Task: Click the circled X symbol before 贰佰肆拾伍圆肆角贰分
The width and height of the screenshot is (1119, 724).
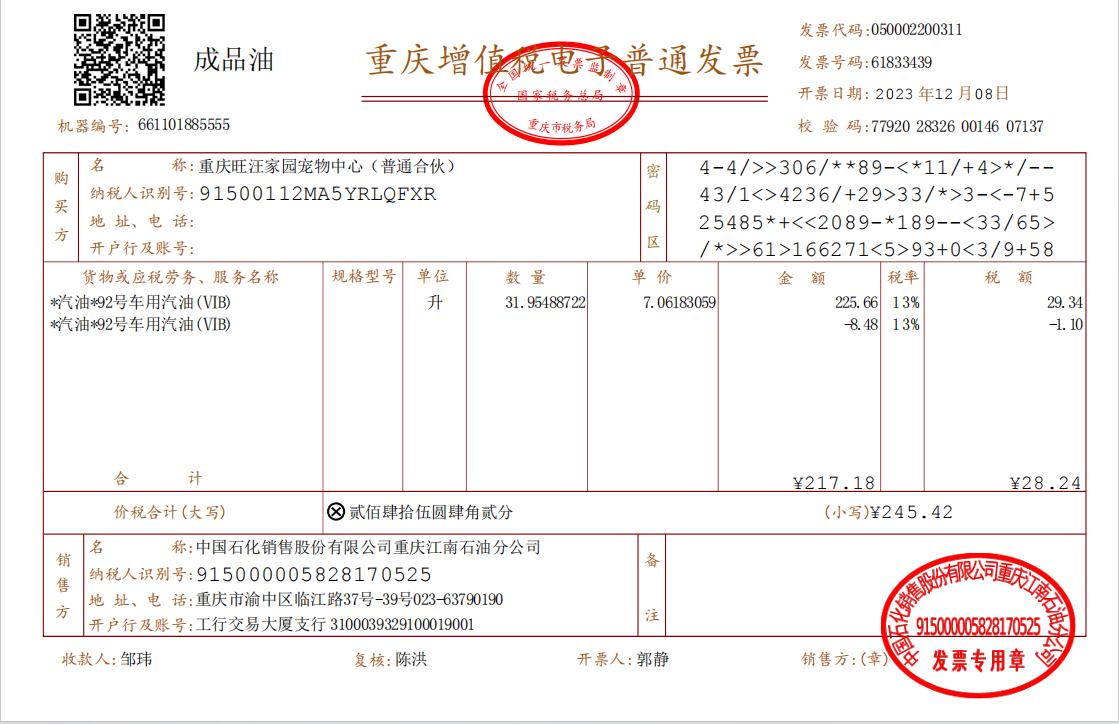Action: (336, 511)
